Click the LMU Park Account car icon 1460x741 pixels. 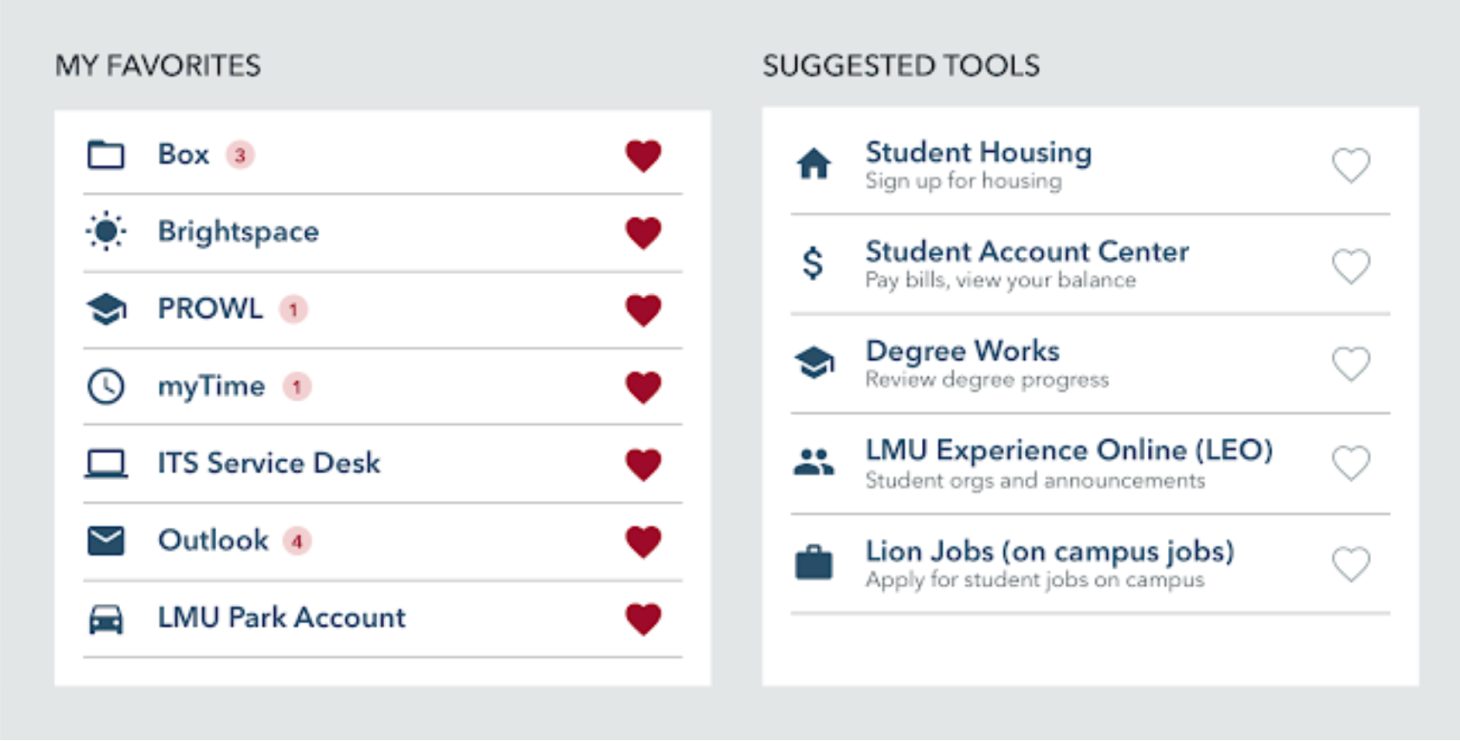click(x=106, y=619)
